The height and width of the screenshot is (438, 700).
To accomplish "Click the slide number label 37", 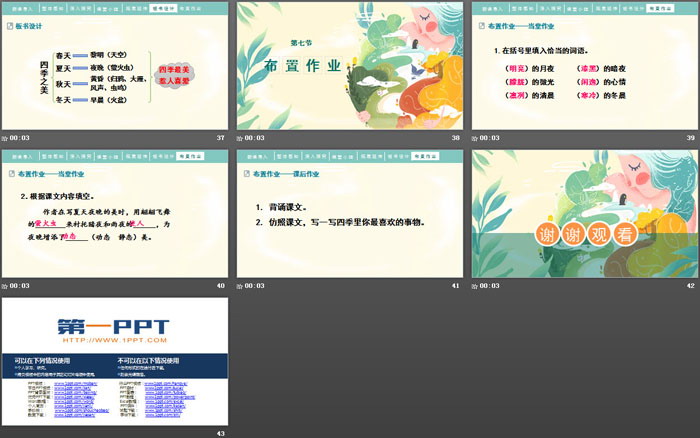I will point(221,138).
